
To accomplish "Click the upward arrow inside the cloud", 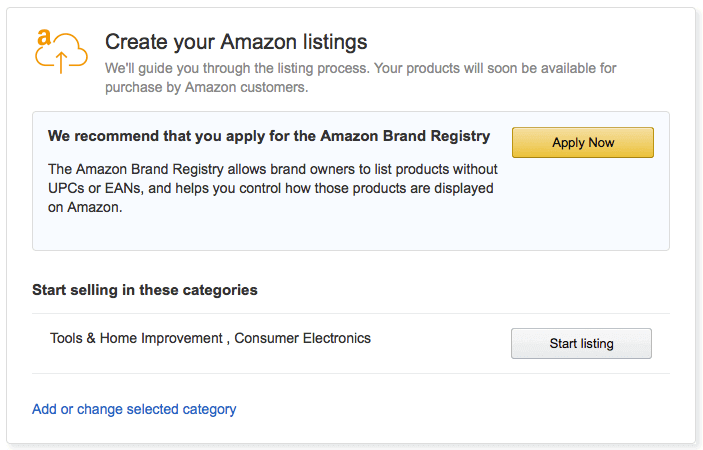I will 61,62.
